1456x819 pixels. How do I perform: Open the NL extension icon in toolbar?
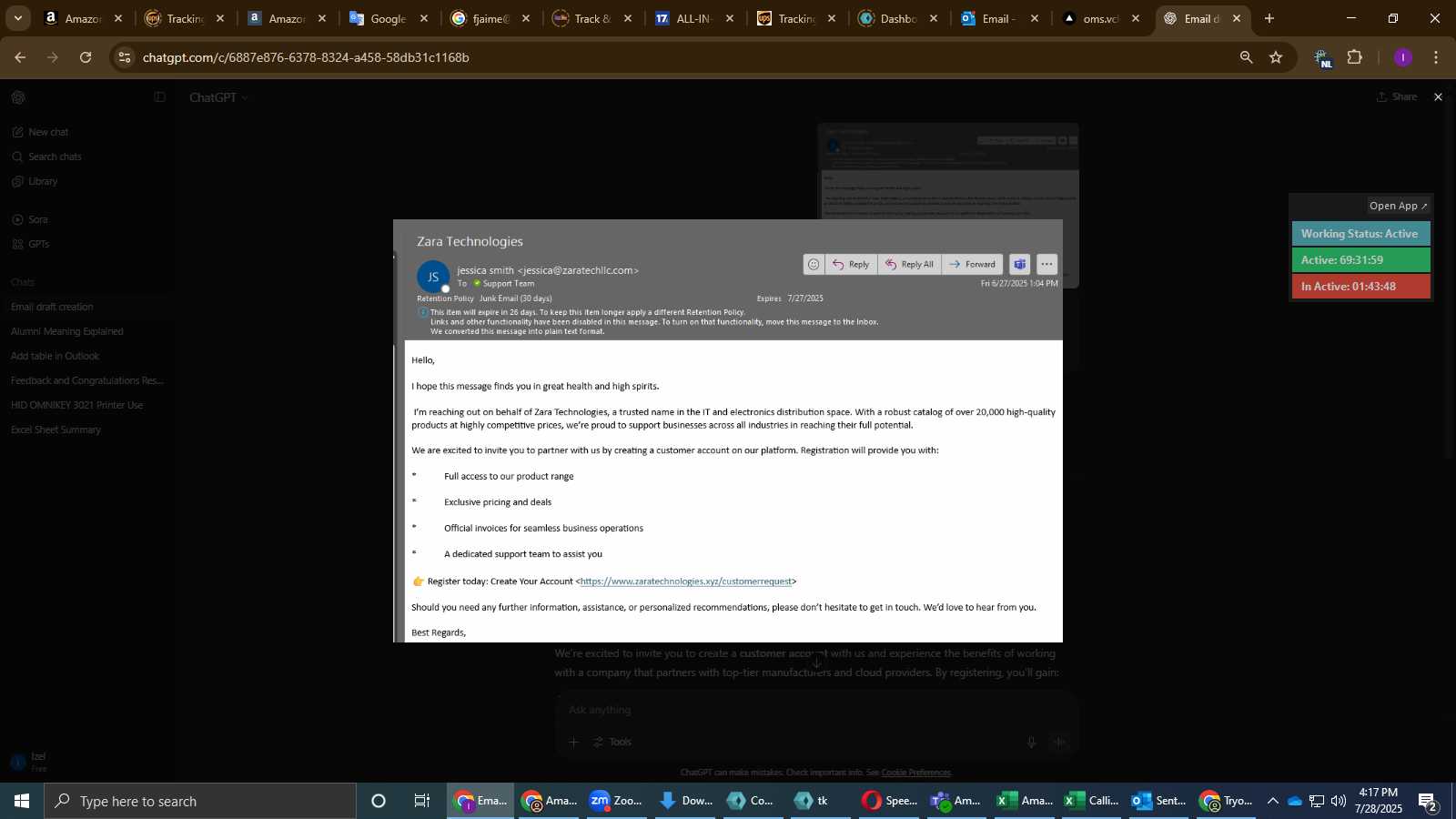pyautogui.click(x=1324, y=58)
